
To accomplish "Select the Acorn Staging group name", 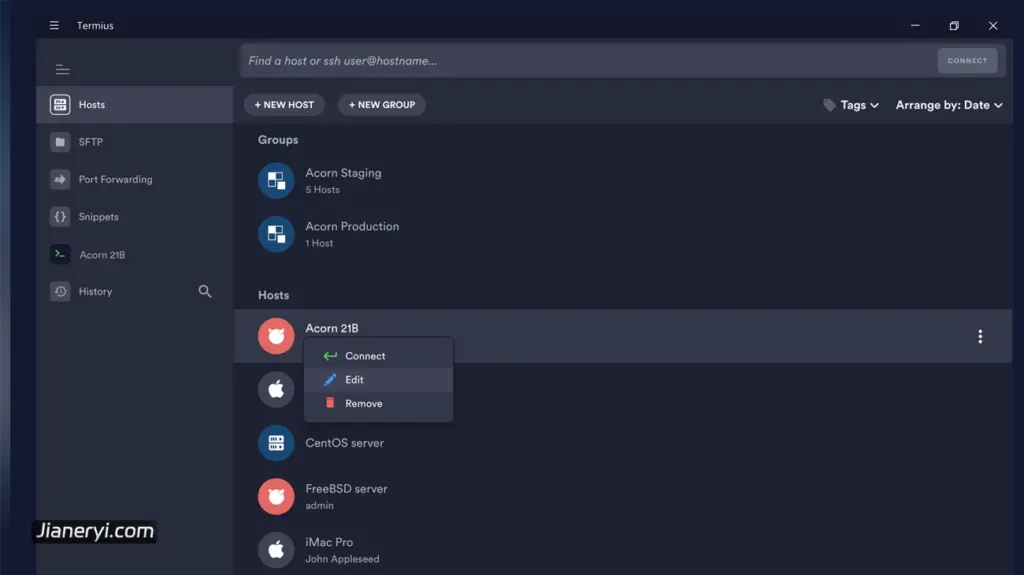I will (x=344, y=173).
